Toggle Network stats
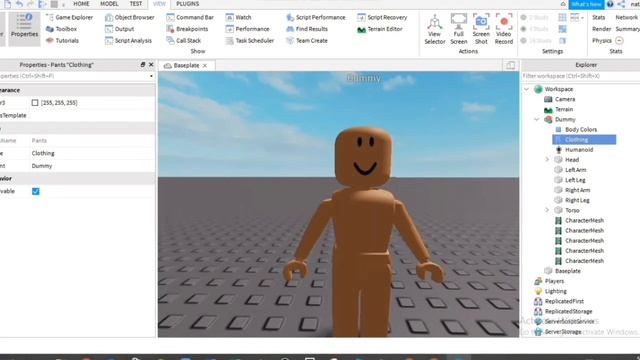Screen dimensions: 640x360 click(627, 18)
